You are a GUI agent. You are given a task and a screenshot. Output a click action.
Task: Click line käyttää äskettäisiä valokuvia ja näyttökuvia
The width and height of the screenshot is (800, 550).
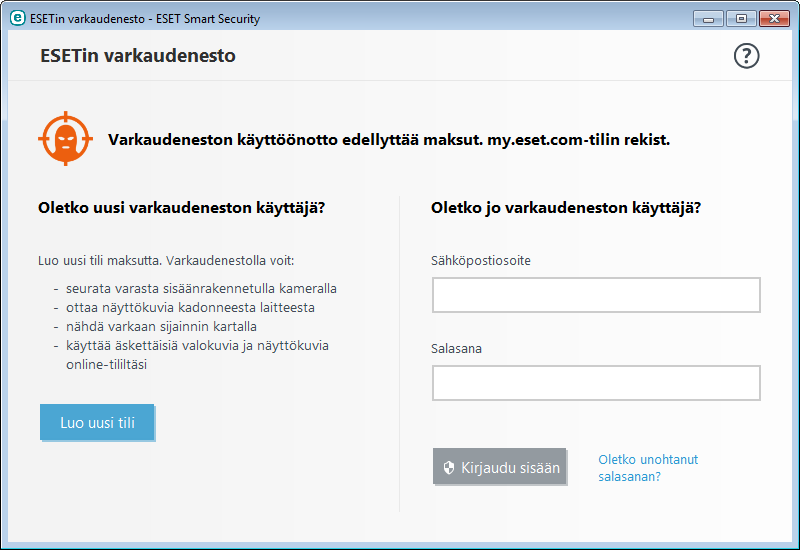[x=197, y=346]
